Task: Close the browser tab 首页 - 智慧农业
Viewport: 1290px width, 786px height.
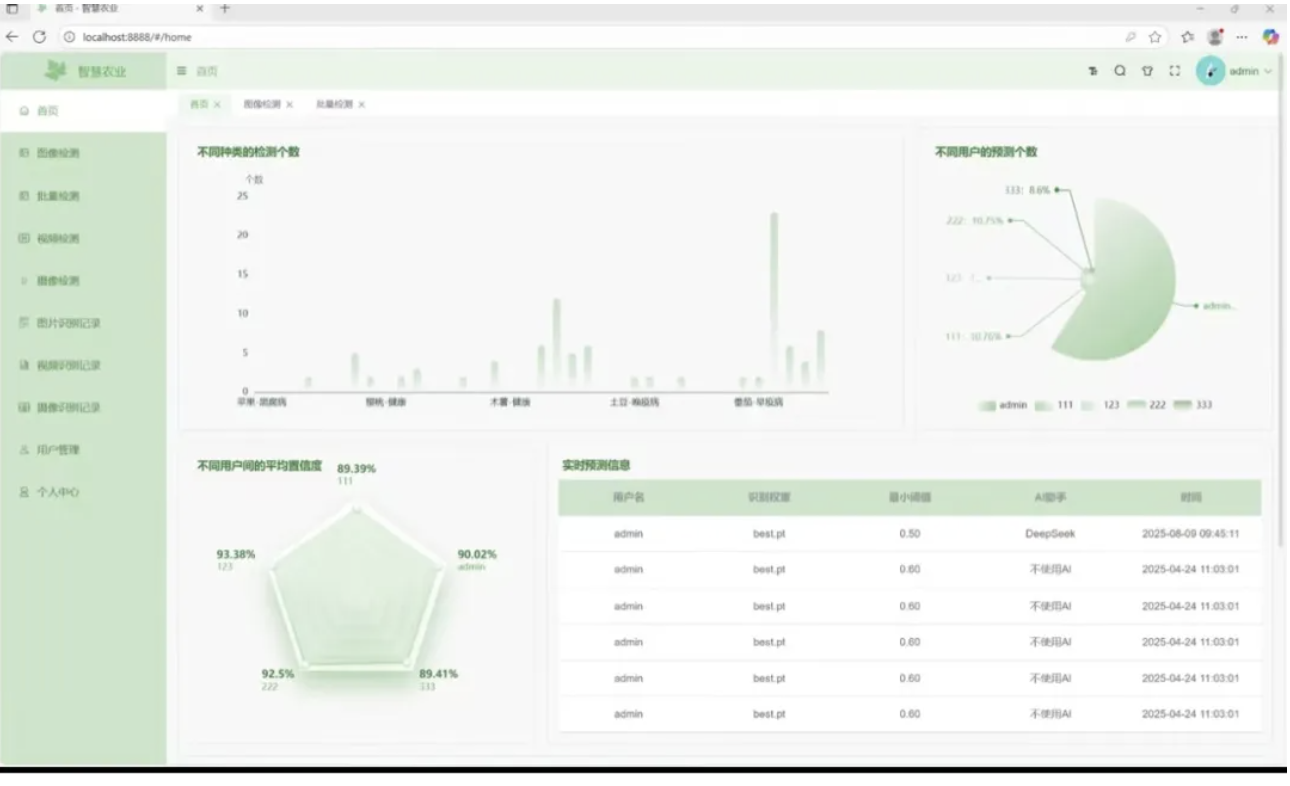Action: point(200,8)
